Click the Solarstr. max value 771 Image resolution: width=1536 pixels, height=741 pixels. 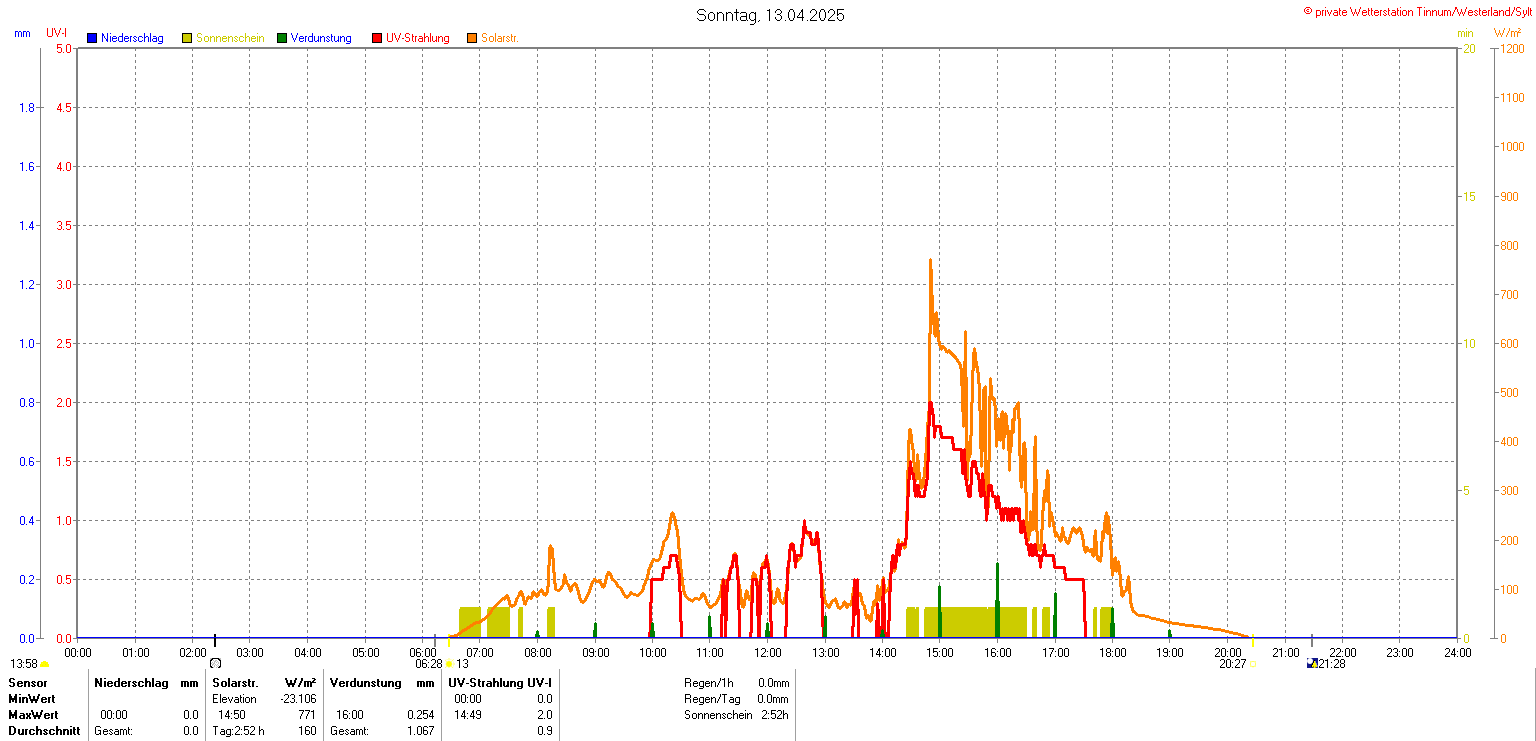click(307, 715)
